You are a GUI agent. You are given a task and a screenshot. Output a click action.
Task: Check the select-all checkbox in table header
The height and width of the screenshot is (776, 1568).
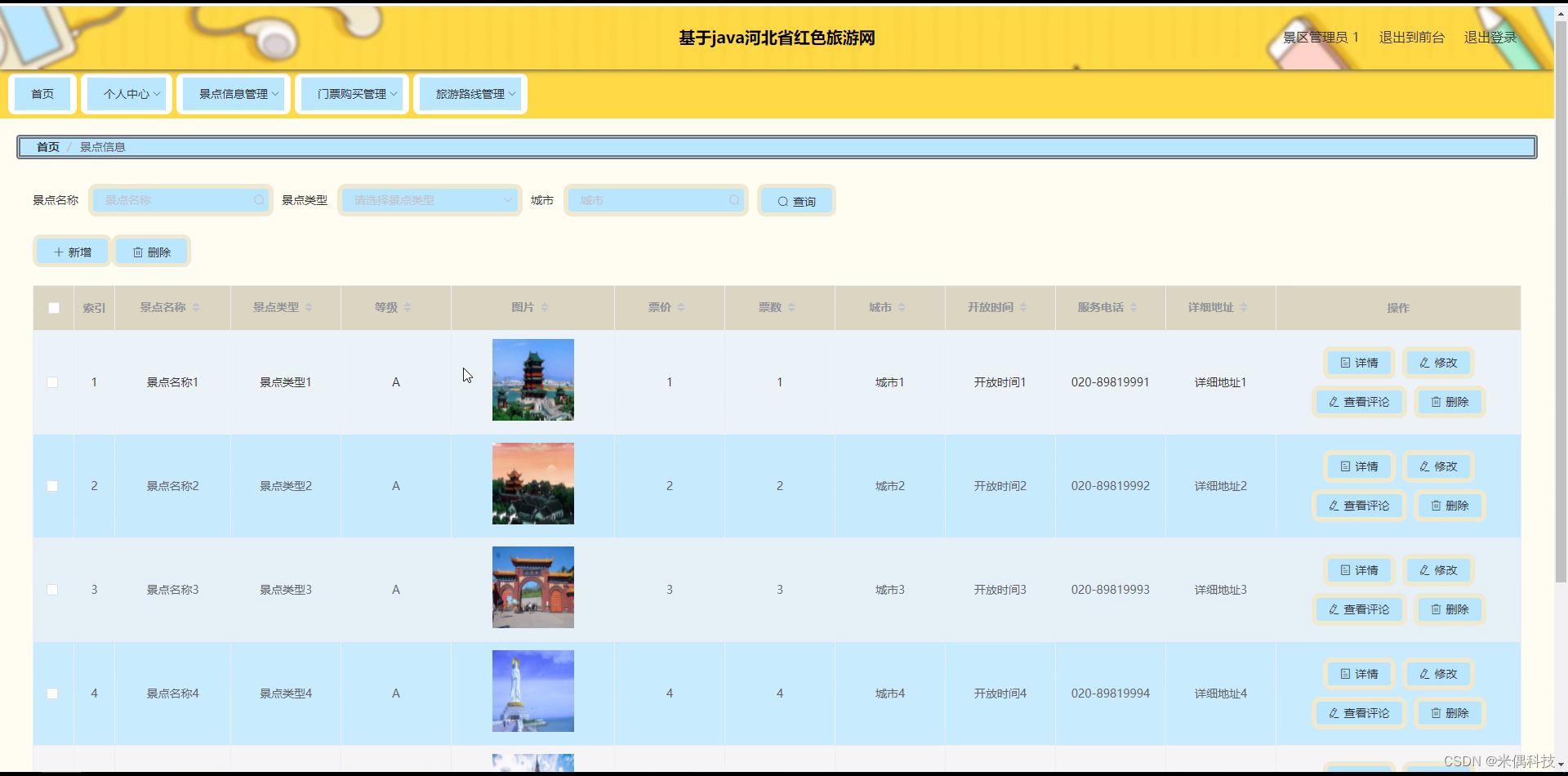tap(53, 308)
